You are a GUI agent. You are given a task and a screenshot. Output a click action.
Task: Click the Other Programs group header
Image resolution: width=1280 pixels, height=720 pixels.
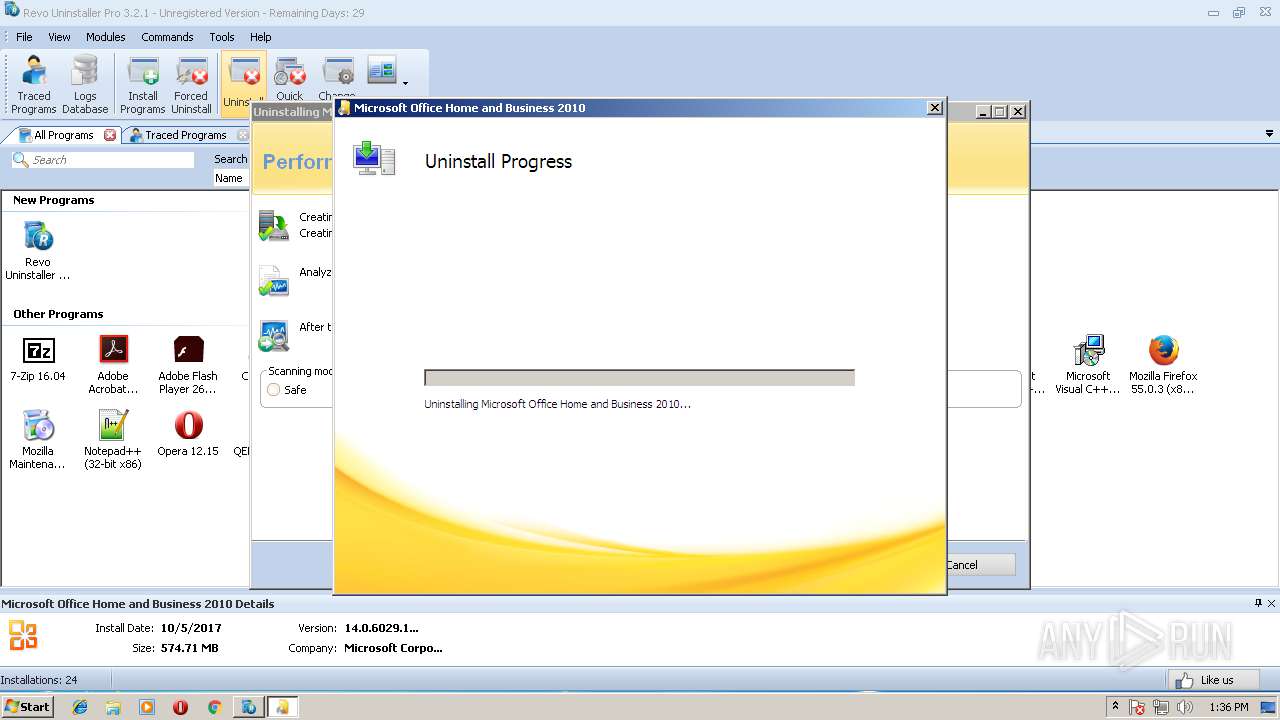58,314
